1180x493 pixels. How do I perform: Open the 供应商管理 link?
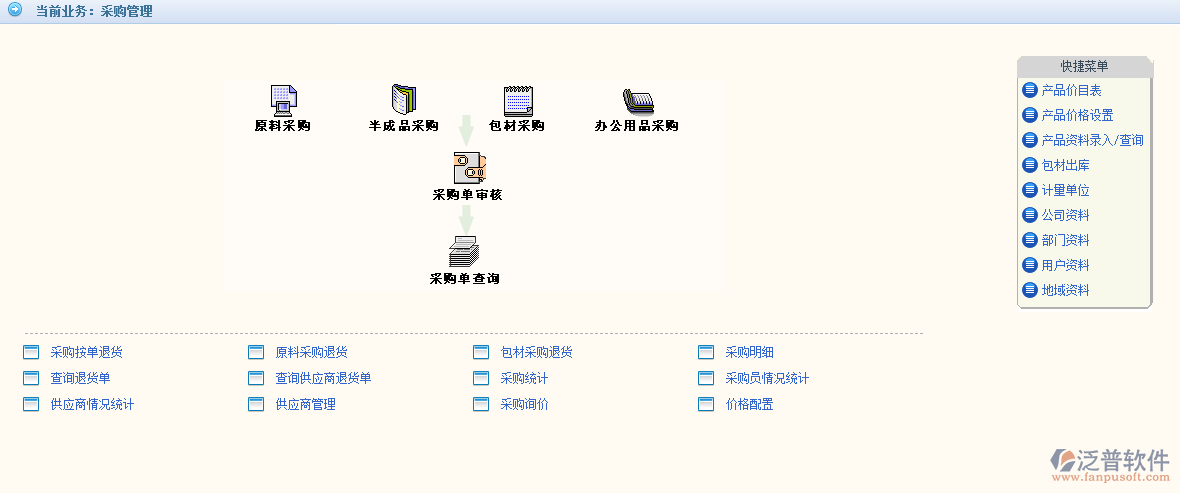click(306, 404)
